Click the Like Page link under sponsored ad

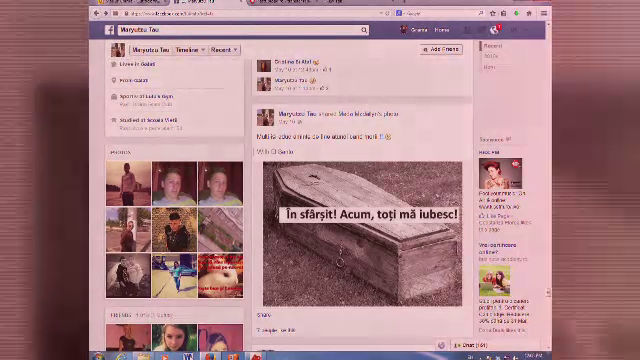(498, 216)
